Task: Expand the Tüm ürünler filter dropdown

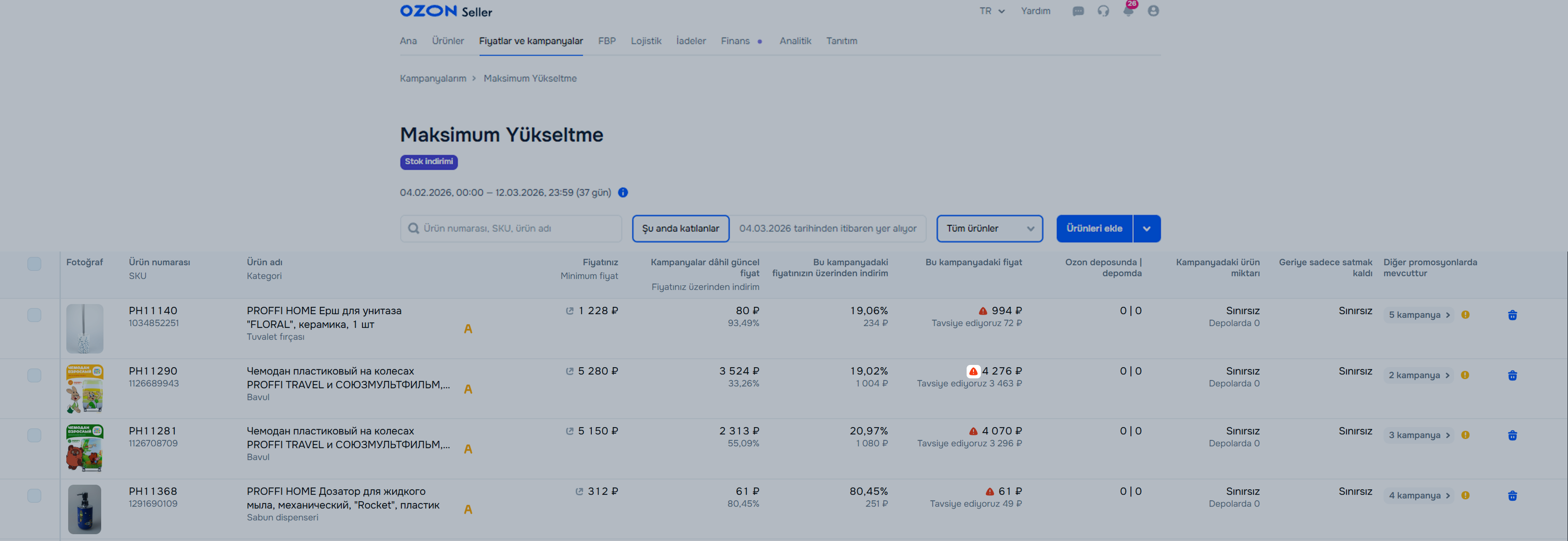Action: (989, 229)
